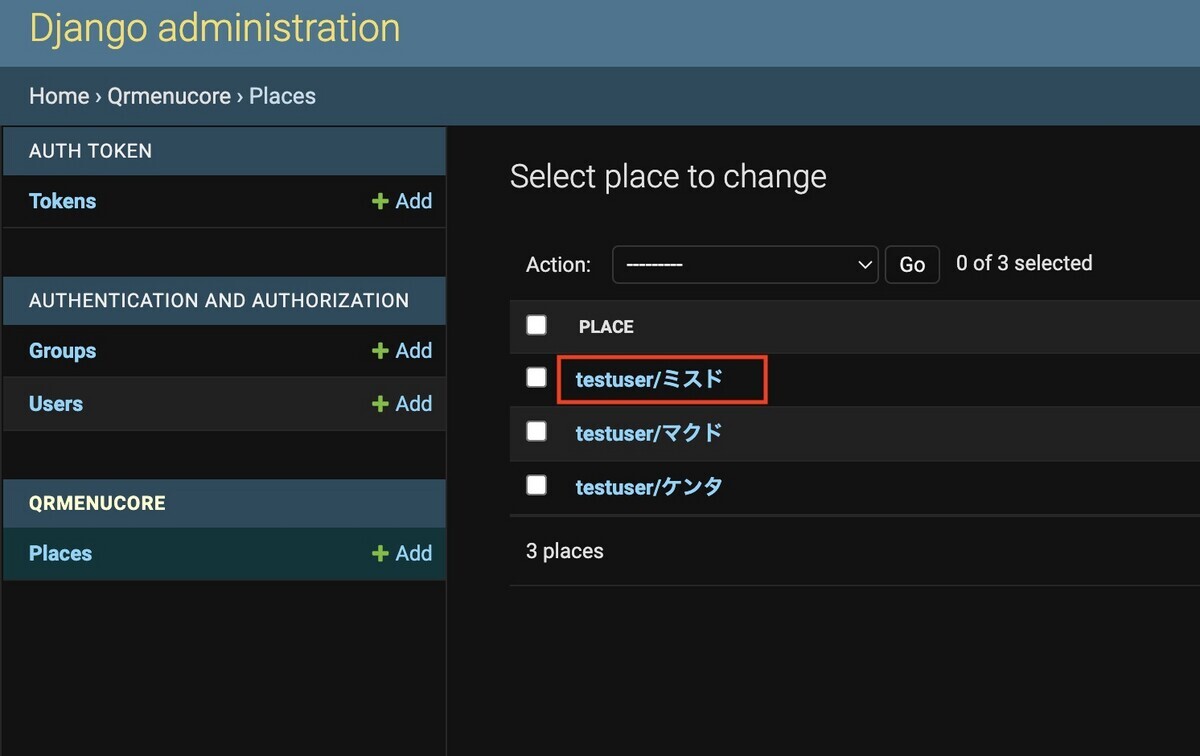Open the Groups link in the sidebar
The height and width of the screenshot is (756, 1200).
[63, 351]
